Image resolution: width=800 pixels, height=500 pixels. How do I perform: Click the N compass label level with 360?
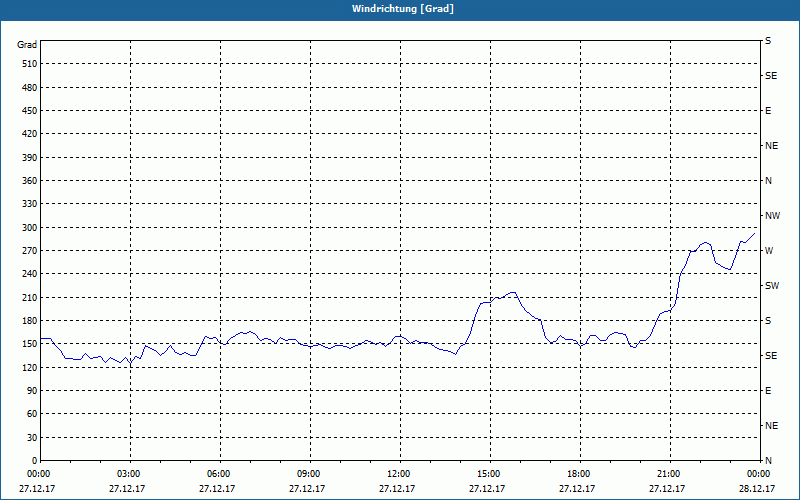pos(769,181)
